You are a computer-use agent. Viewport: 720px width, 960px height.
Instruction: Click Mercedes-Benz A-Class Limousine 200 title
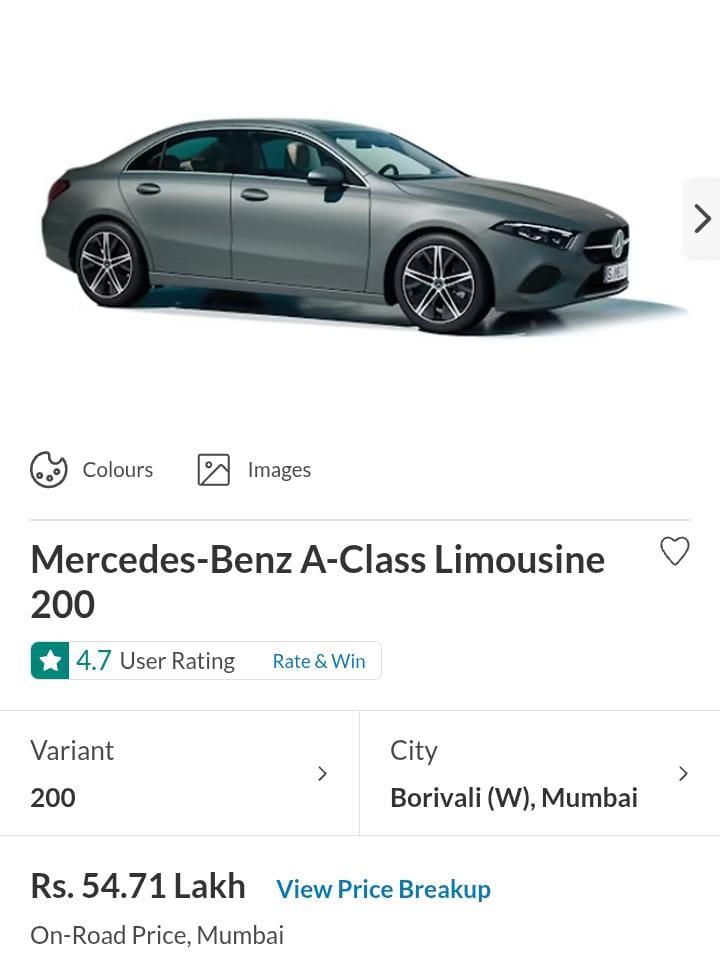[318, 582]
